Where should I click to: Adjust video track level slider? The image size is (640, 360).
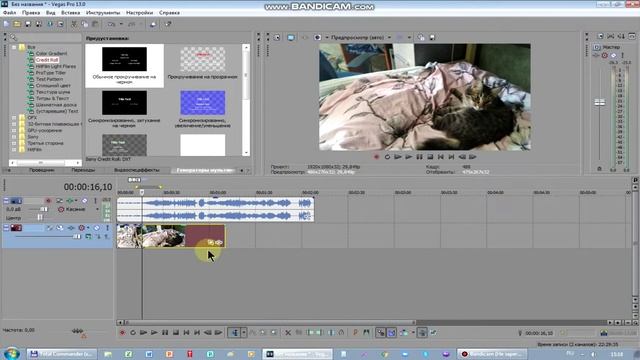pyautogui.click(x=77, y=236)
